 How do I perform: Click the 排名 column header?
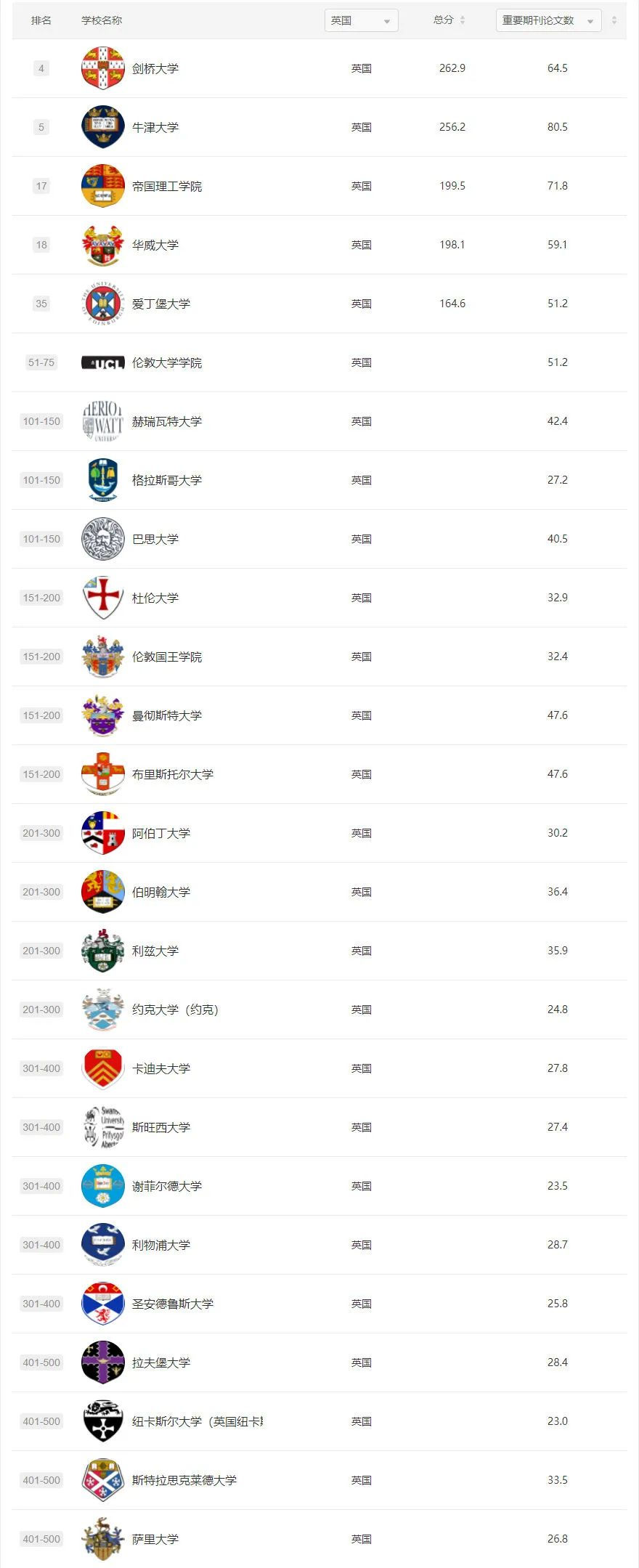click(x=41, y=20)
